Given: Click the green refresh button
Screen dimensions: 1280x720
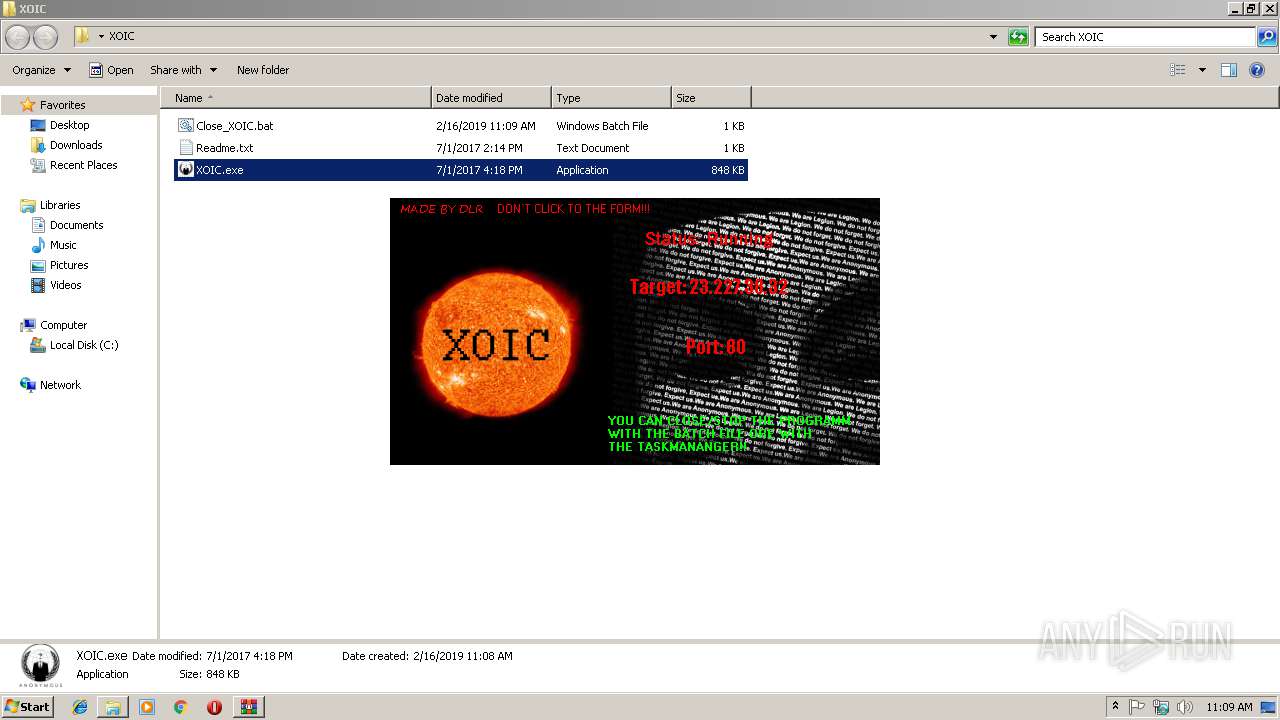Looking at the screenshot, I should pos(1018,37).
